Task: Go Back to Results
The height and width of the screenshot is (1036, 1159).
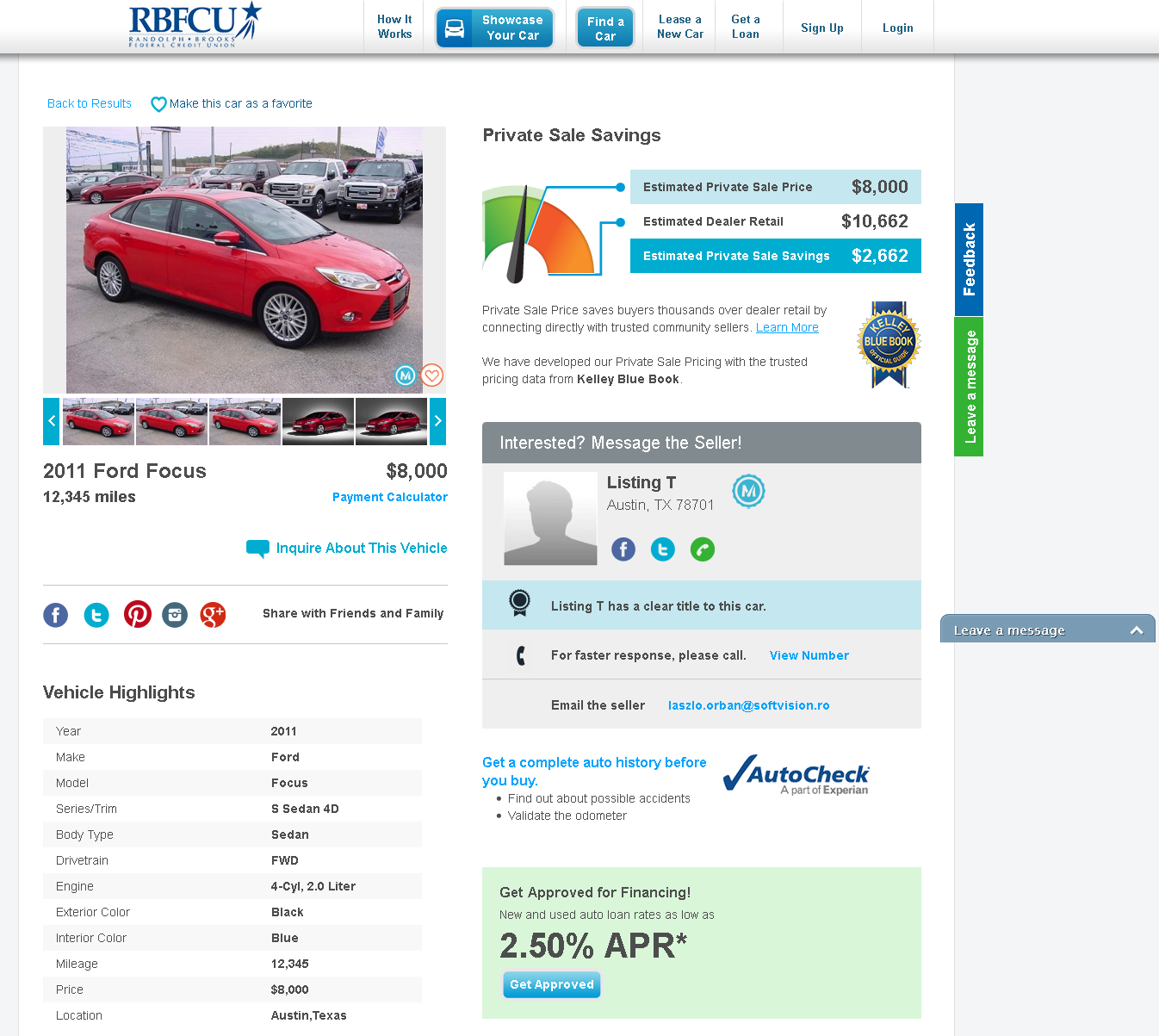Action: [90, 103]
